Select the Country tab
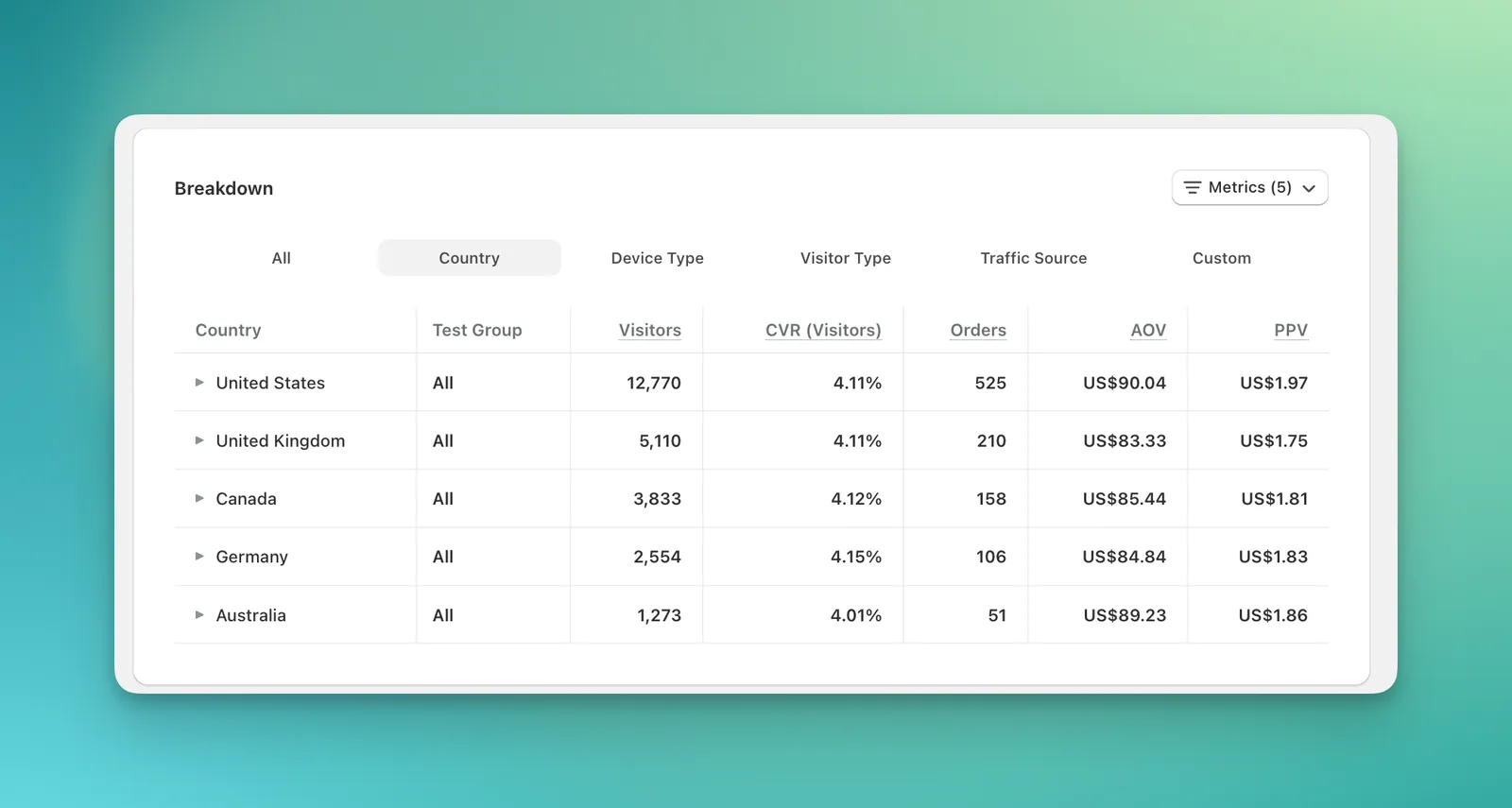The image size is (1512, 808). click(x=469, y=258)
